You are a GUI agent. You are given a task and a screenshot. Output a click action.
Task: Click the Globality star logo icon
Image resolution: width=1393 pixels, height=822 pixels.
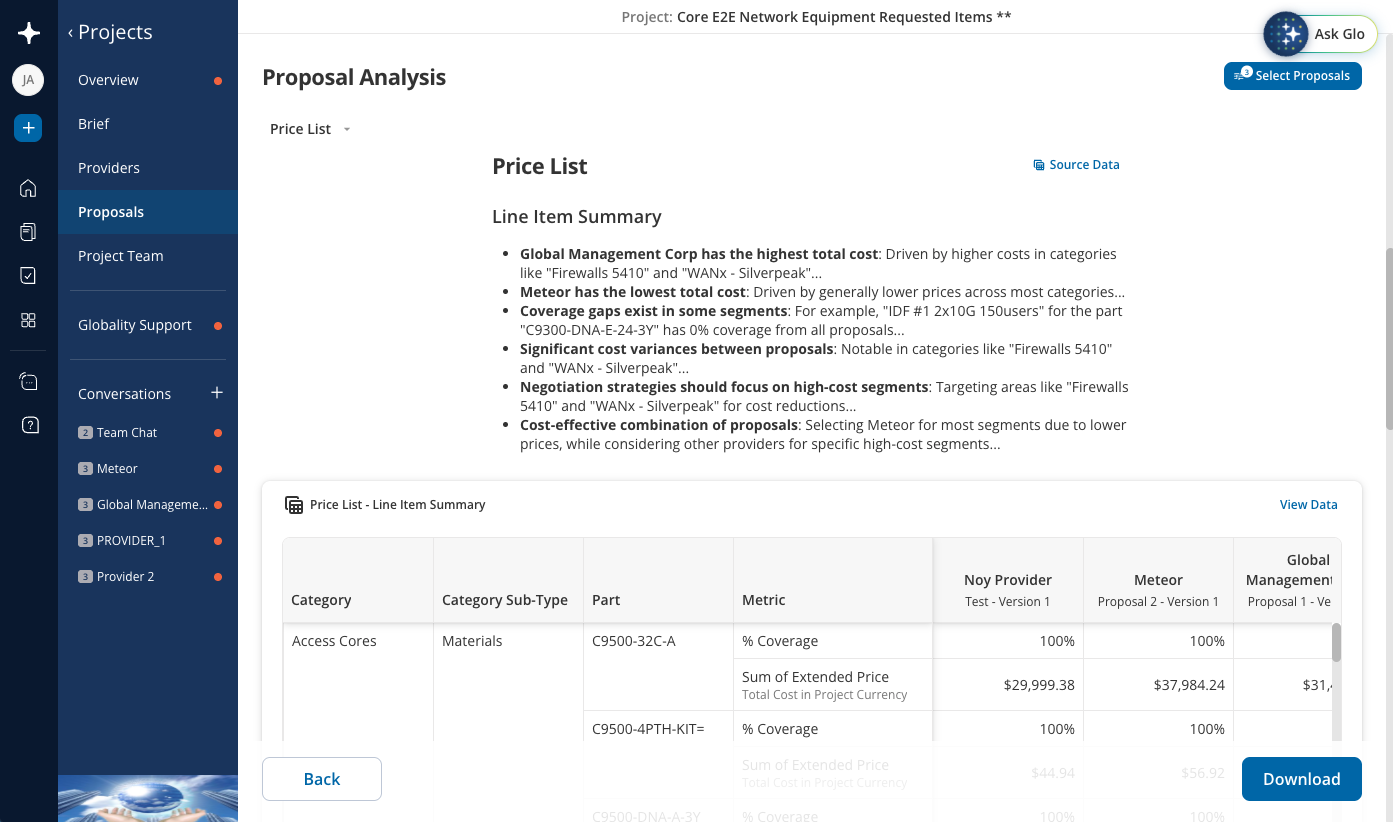[29, 33]
